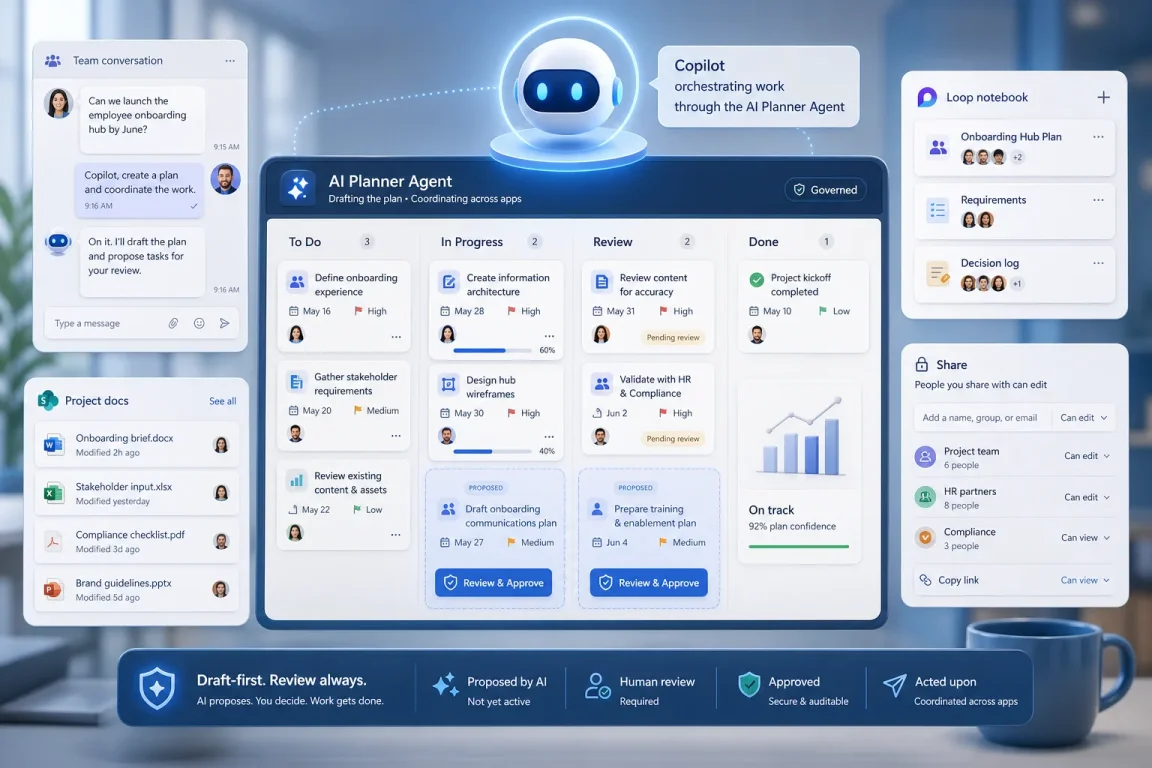This screenshot has height=768, width=1152.
Task: Open options on Review existing content card
Action: point(396,535)
